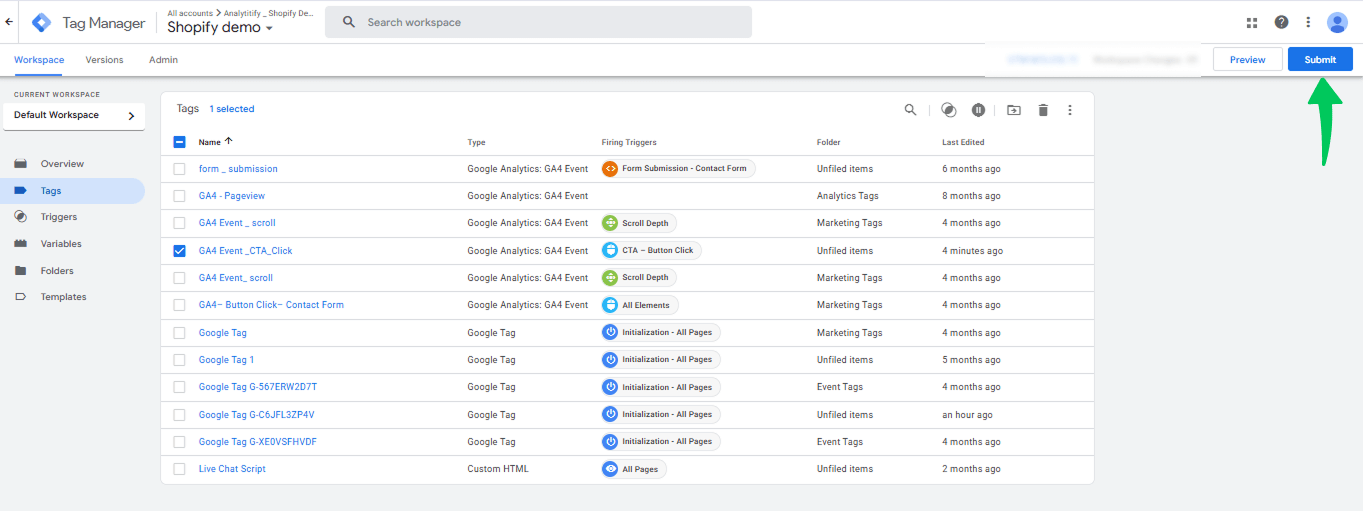The width and height of the screenshot is (1363, 511).
Task: Click the Templates sidebar icon
Action: (21, 297)
